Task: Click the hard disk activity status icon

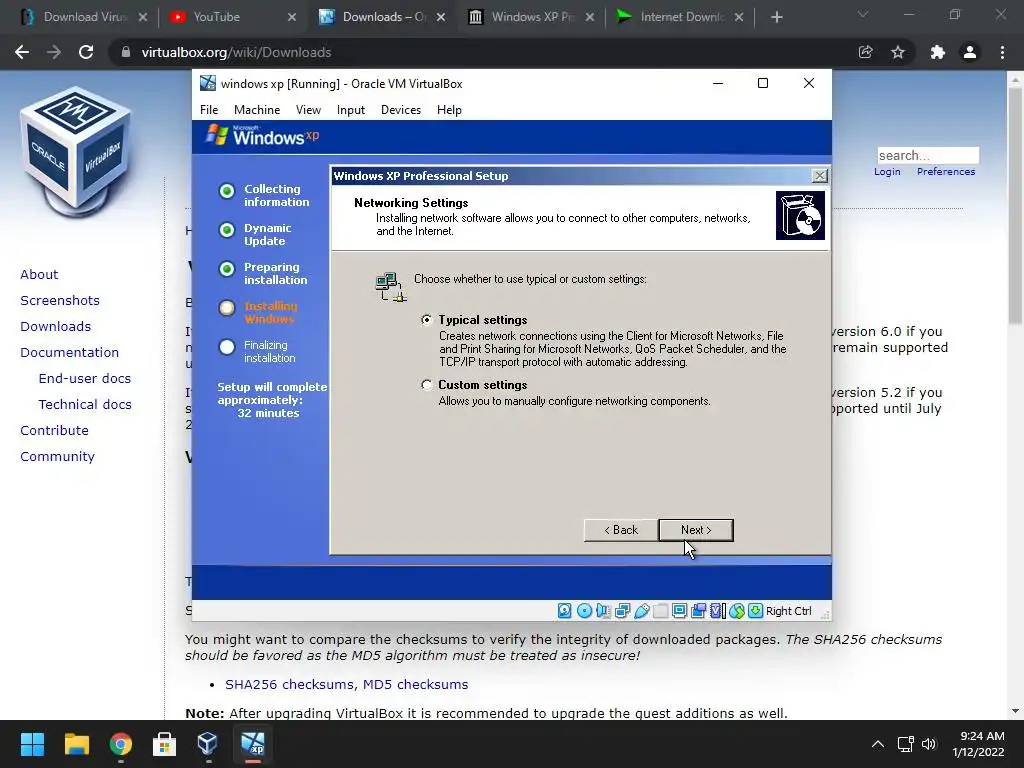Action: tap(565, 611)
